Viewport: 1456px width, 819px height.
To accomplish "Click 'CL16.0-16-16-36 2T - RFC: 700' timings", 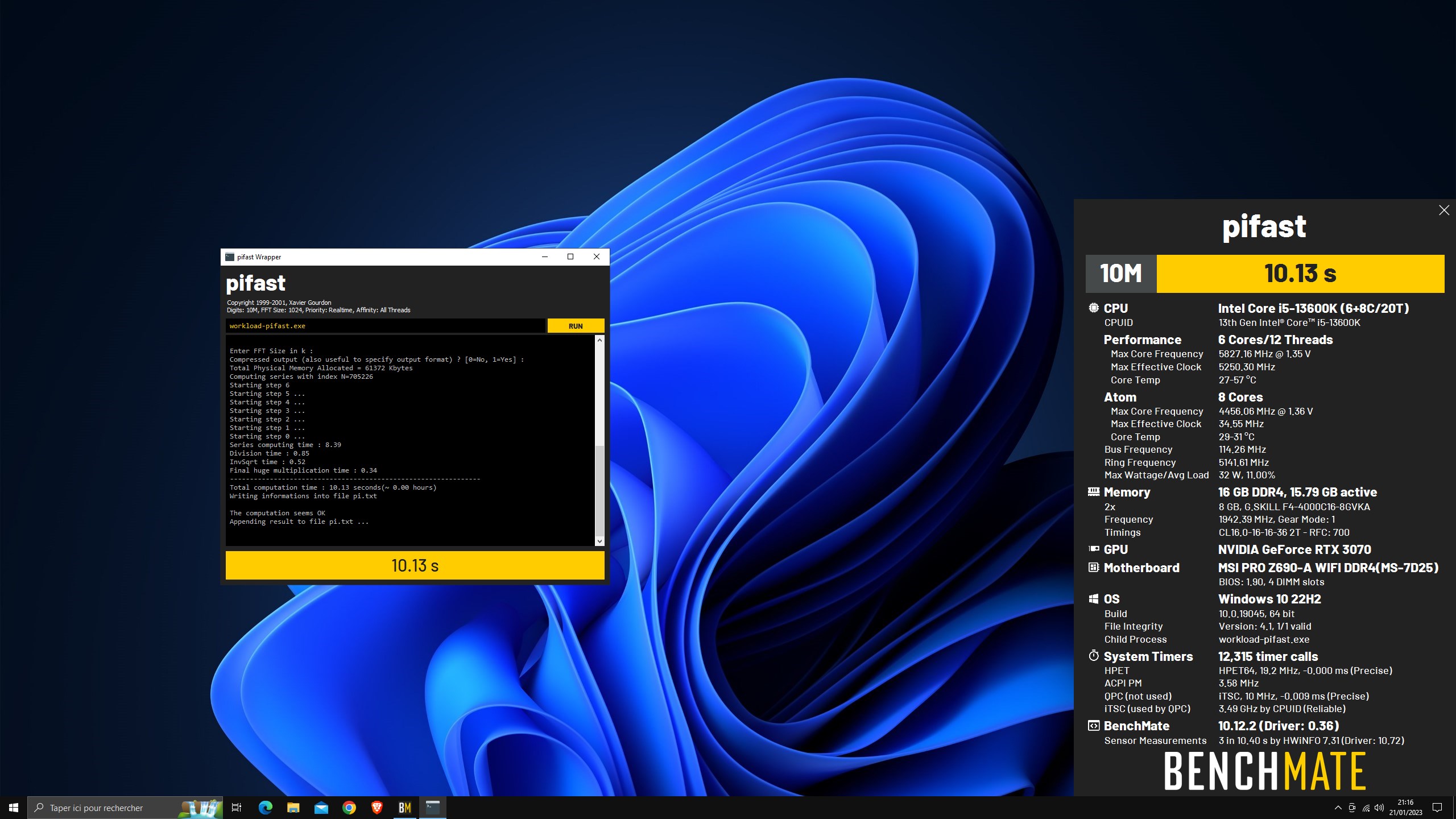I will click(x=1284, y=532).
